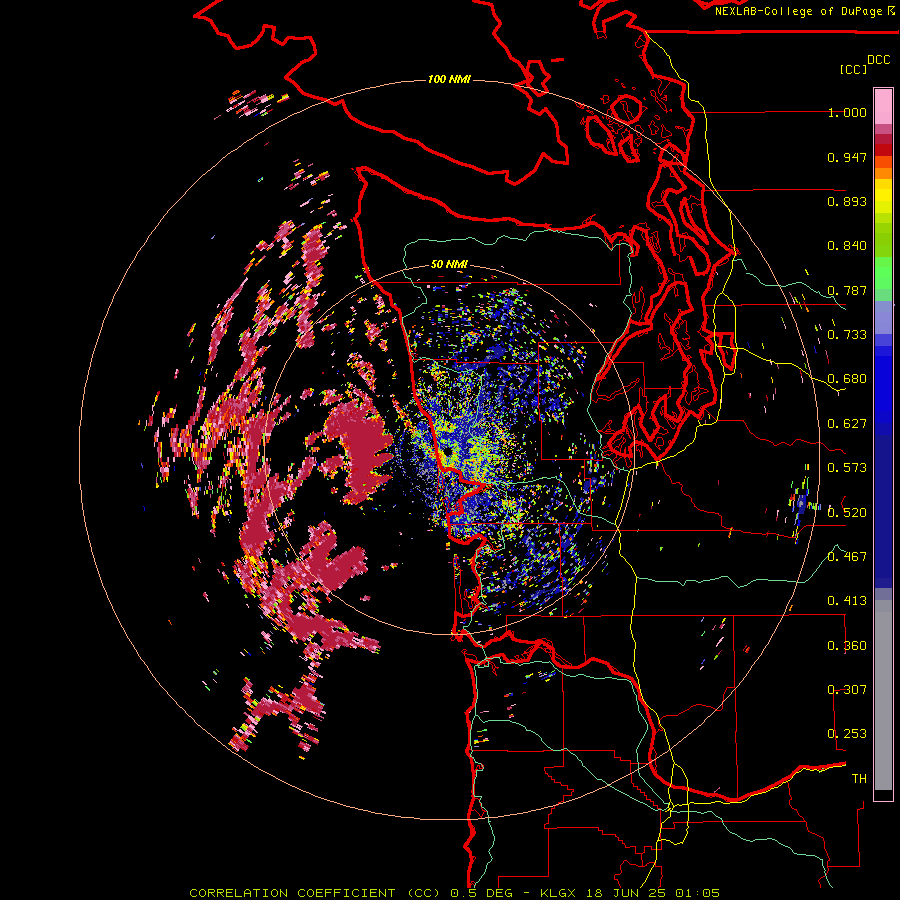Pick the light pink top swatch of the color bar
This screenshot has height=900, width=900.
(x=883, y=106)
